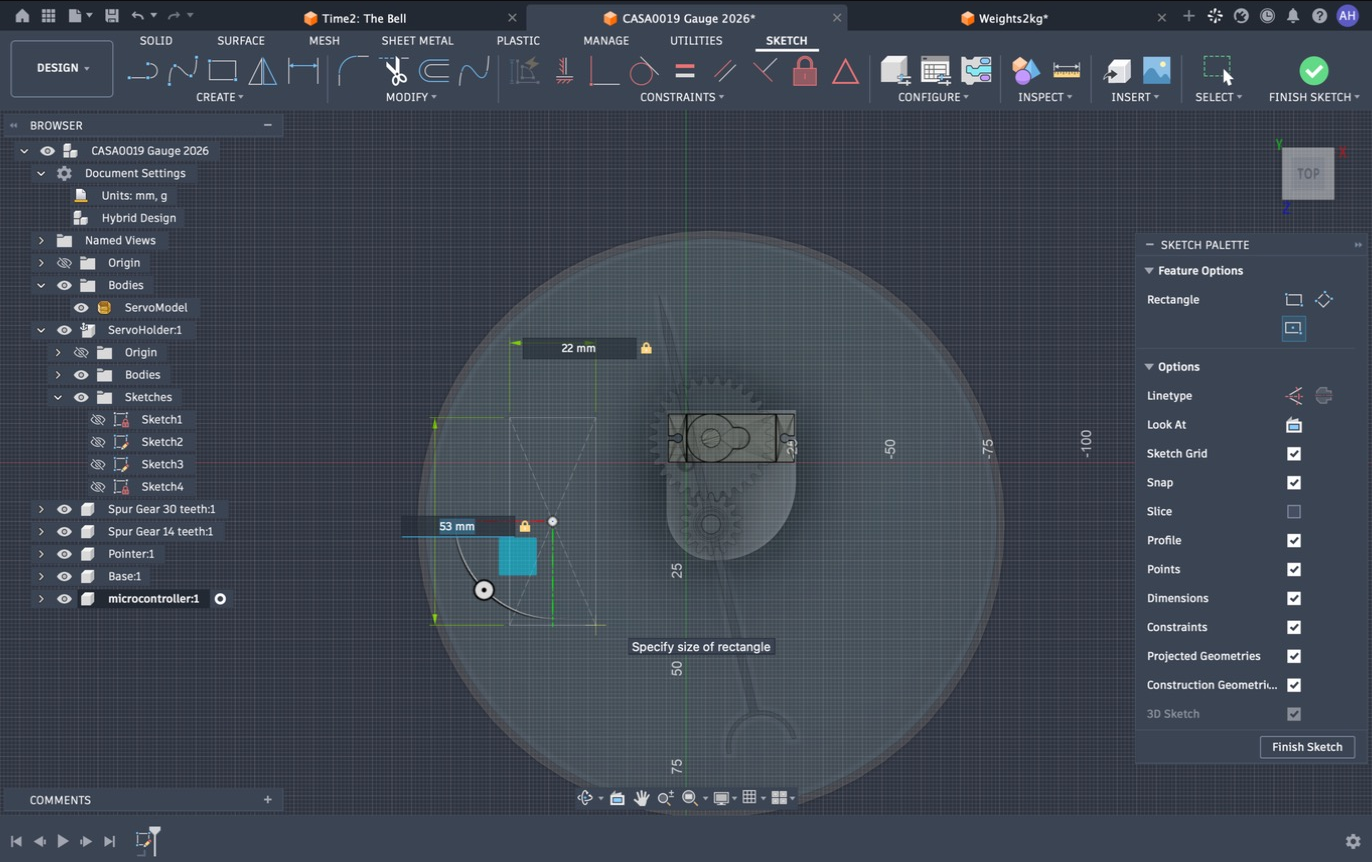Click the Finish Sketch button in palette
Screen dimensions: 1372x862
(1307, 747)
